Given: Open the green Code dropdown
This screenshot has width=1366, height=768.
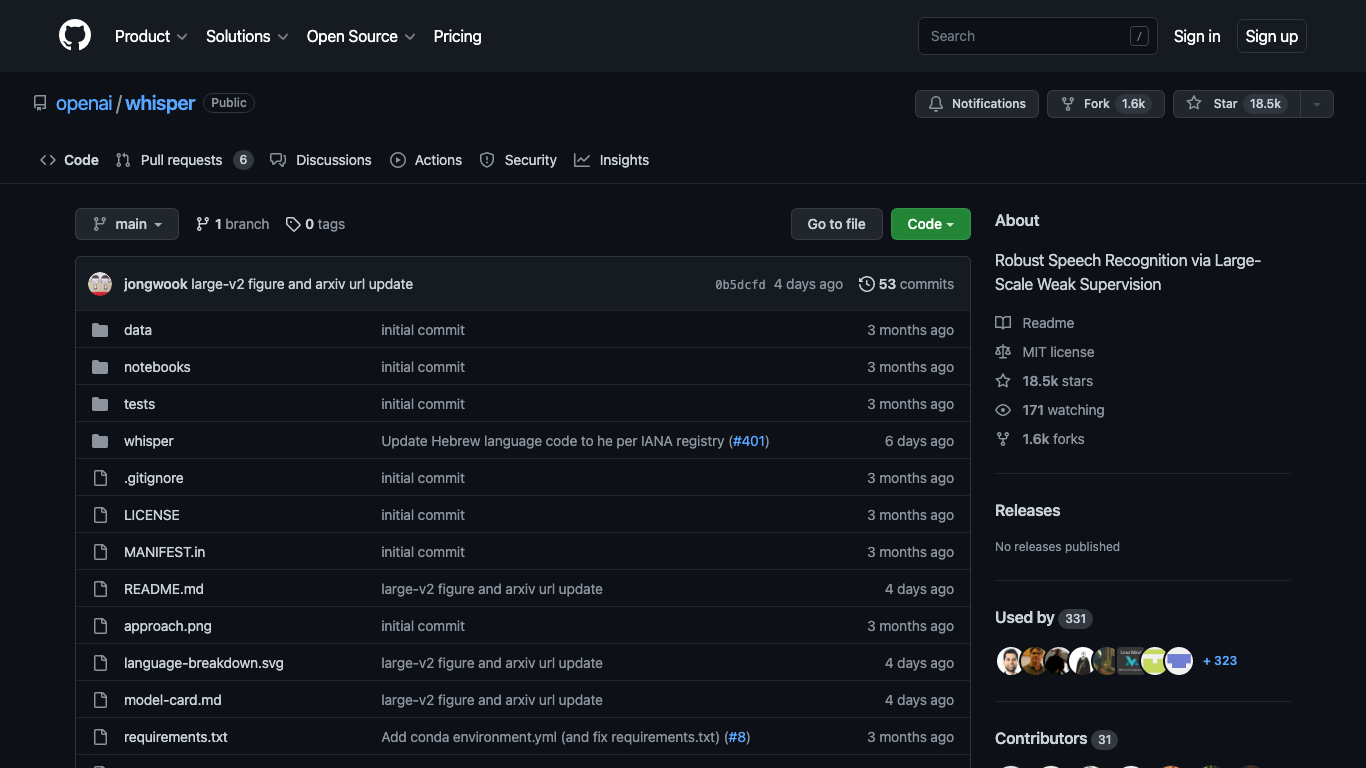Looking at the screenshot, I should click(930, 224).
